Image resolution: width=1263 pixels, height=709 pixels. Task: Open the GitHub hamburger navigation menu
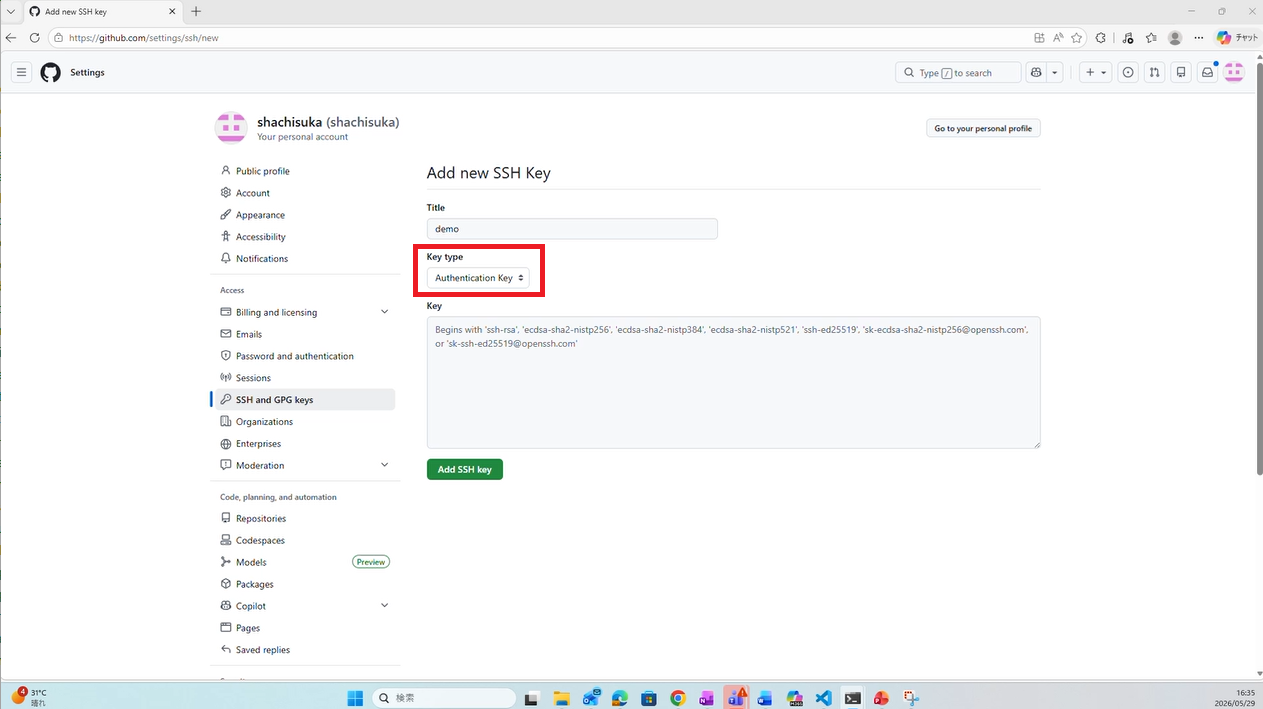[x=21, y=72]
